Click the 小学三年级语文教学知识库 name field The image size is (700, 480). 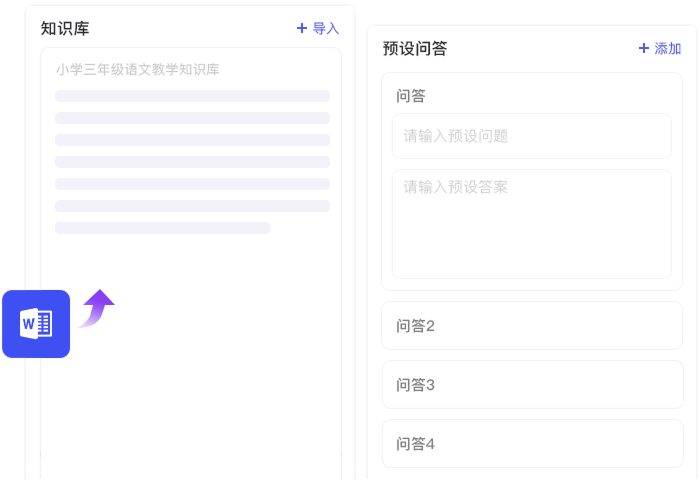138,70
